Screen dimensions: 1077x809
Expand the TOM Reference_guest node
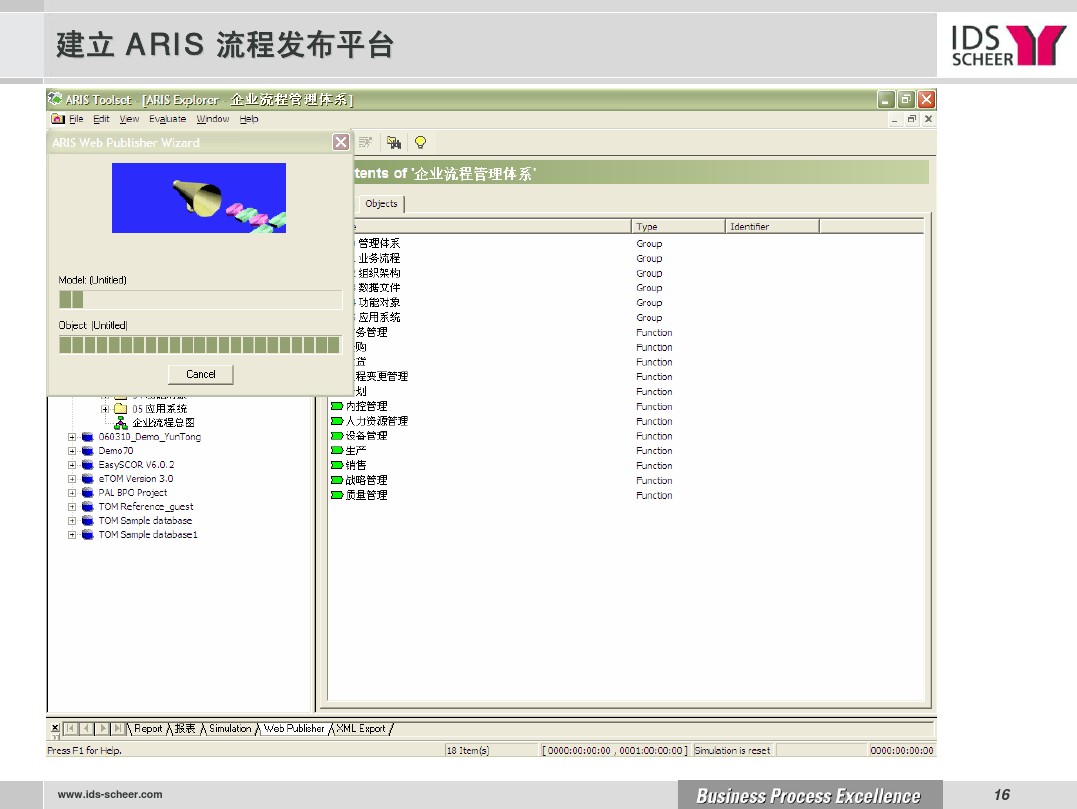tap(72, 507)
